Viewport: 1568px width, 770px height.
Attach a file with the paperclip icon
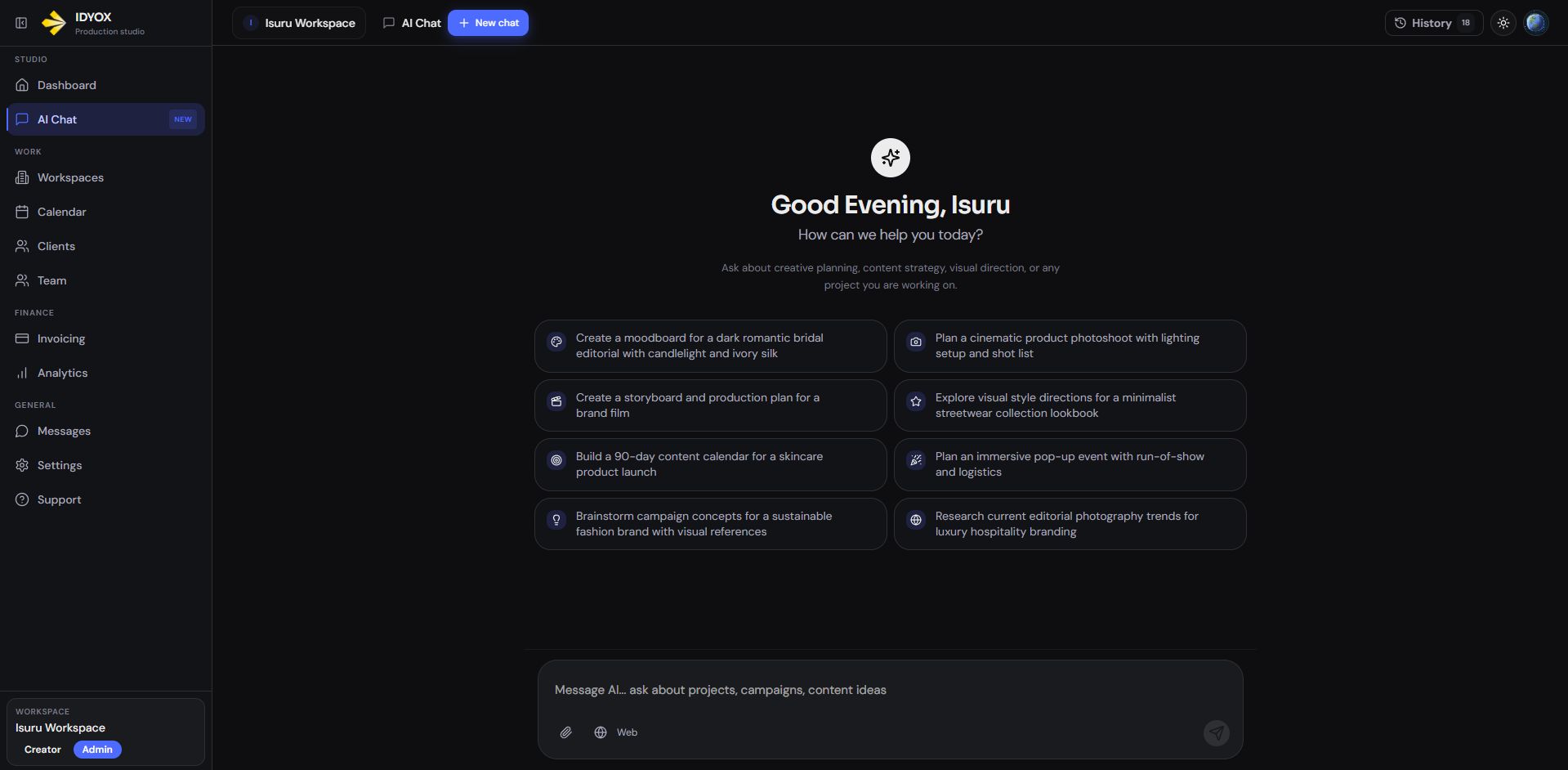[565, 732]
